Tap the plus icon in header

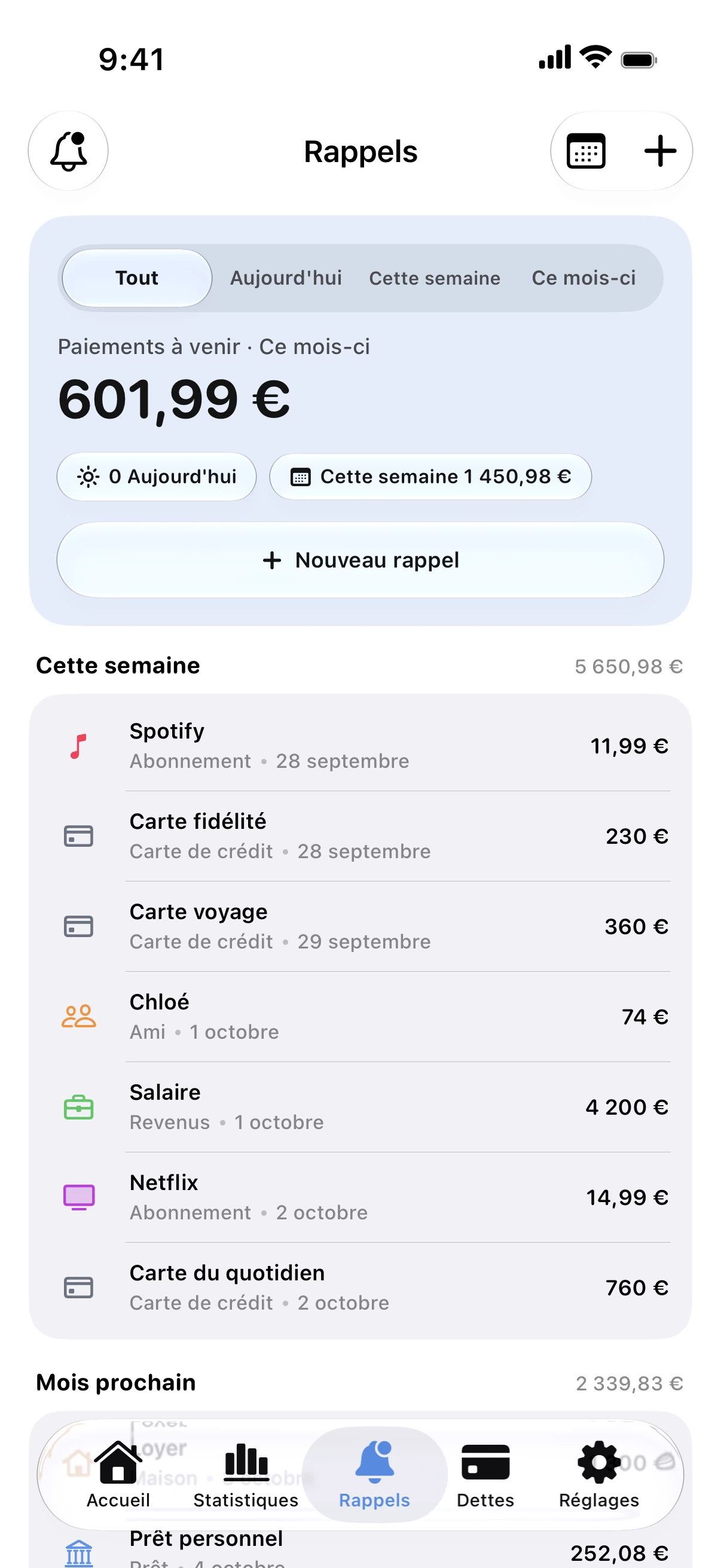[660, 151]
